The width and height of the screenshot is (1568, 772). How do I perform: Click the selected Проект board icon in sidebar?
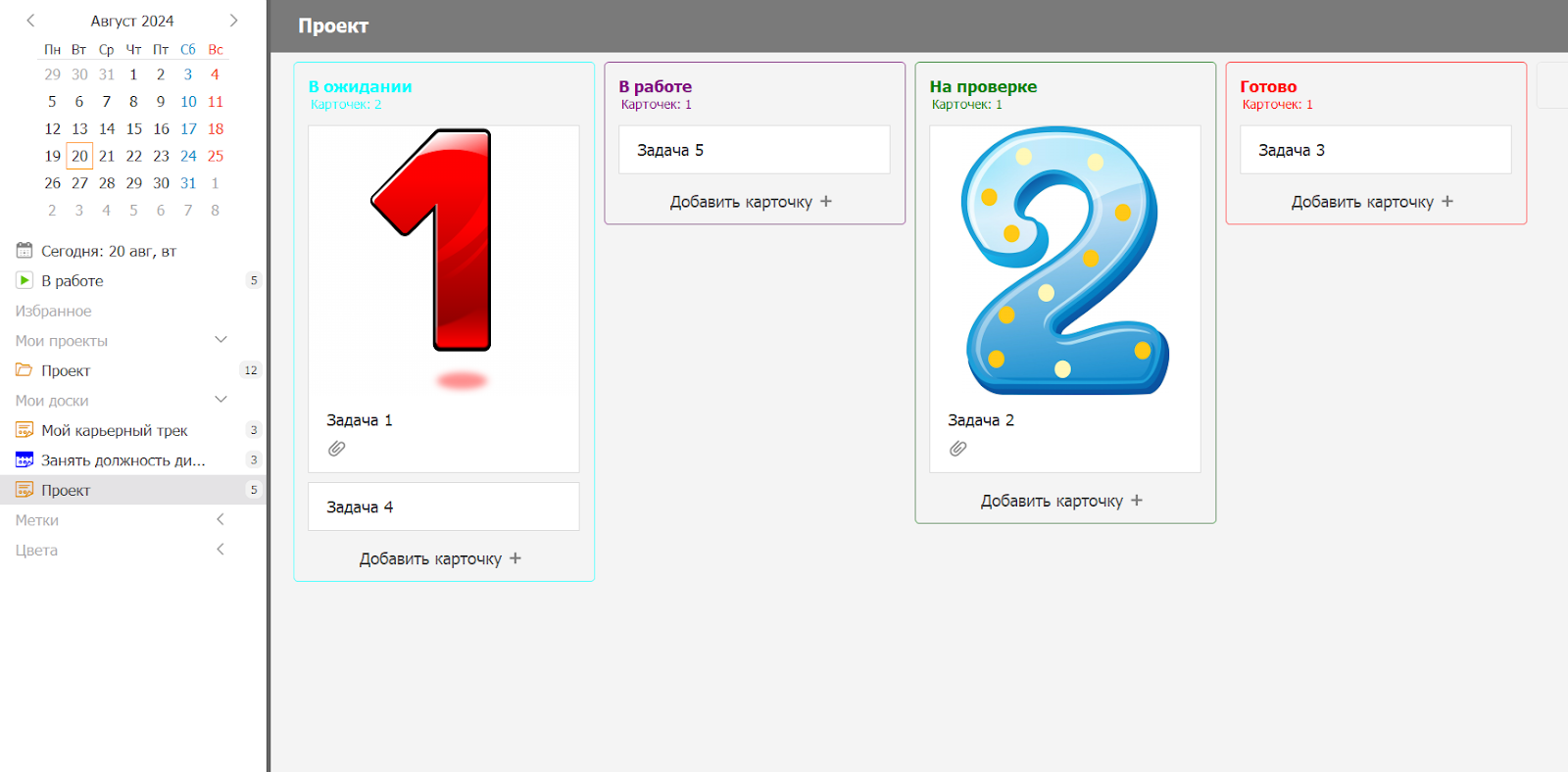[x=24, y=490]
